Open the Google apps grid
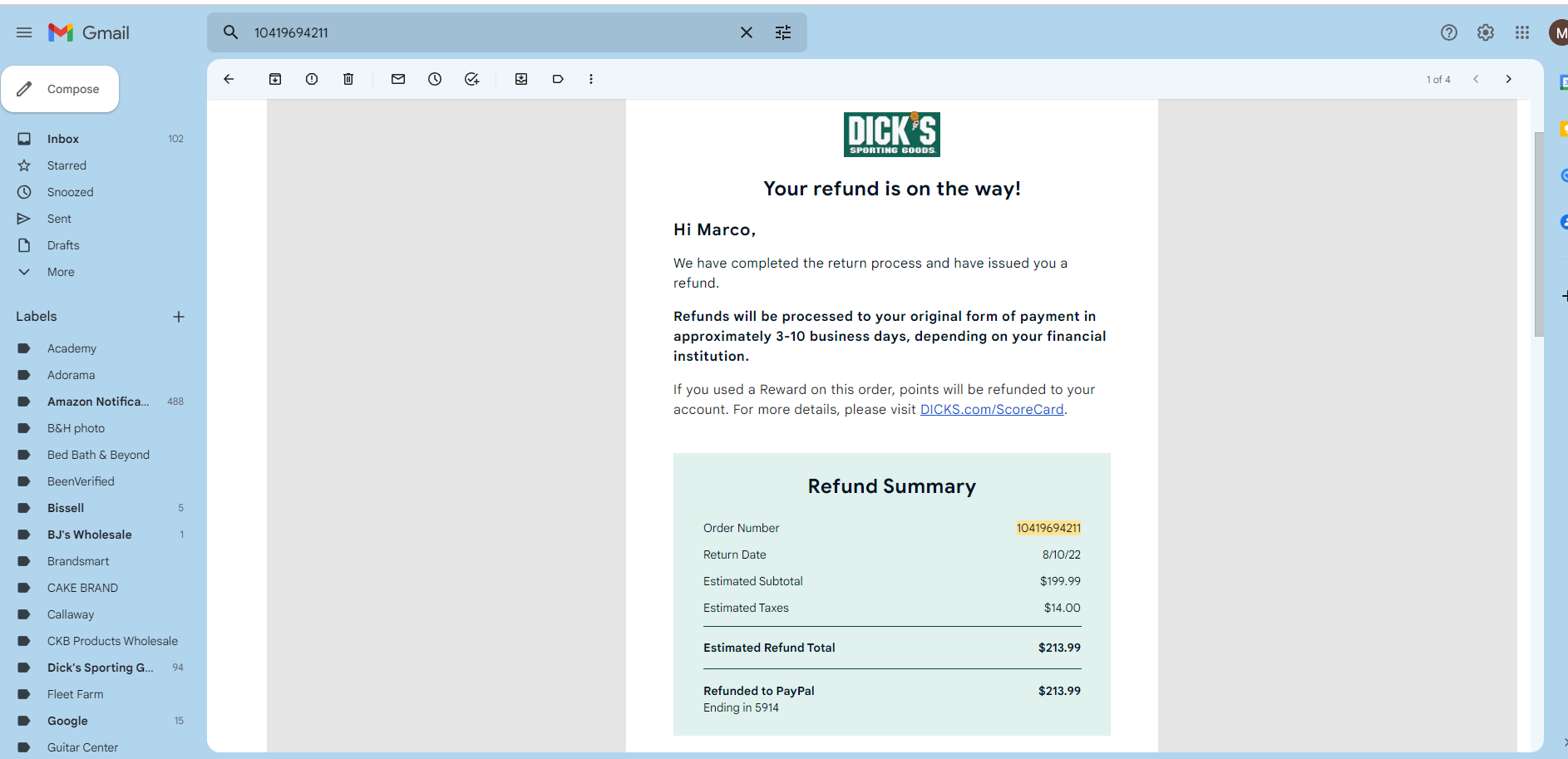The image size is (1568, 759). coord(1522,32)
